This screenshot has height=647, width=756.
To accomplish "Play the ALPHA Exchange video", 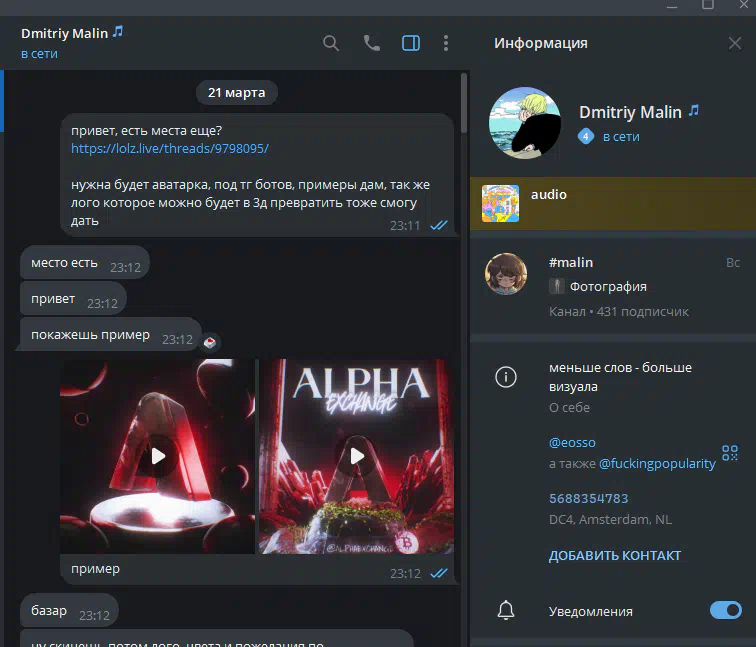I will coord(356,456).
